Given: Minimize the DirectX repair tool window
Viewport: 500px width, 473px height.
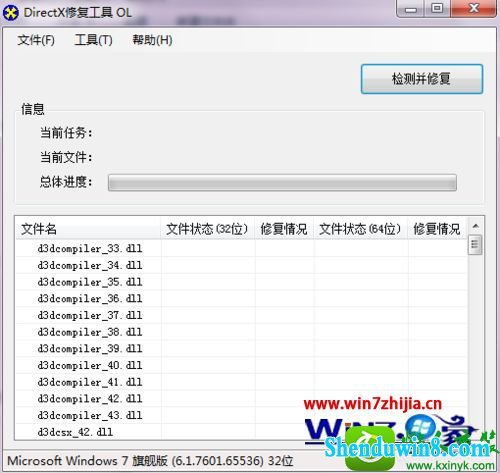Looking at the screenshot, I should pyautogui.click(x=411, y=8).
